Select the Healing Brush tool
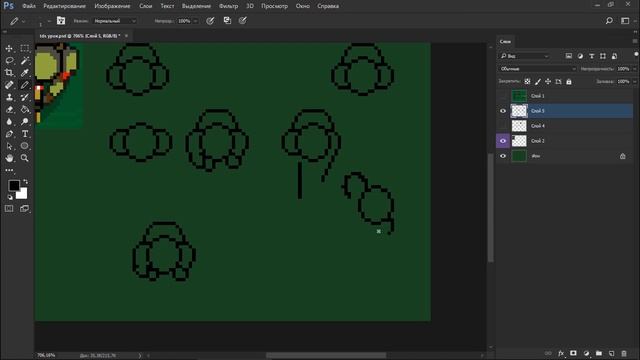This screenshot has width=640, height=360. pyautogui.click(x=9, y=85)
